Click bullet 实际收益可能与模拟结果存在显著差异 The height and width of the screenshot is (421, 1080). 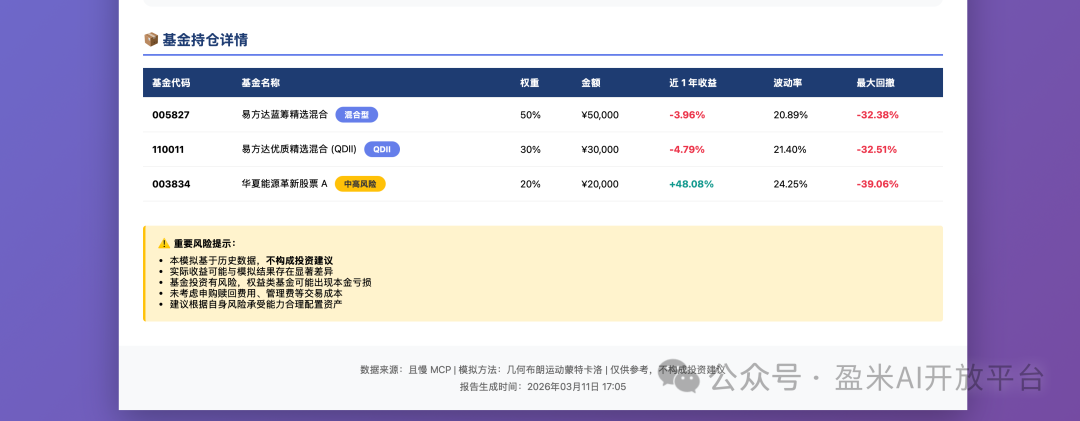click(x=251, y=271)
